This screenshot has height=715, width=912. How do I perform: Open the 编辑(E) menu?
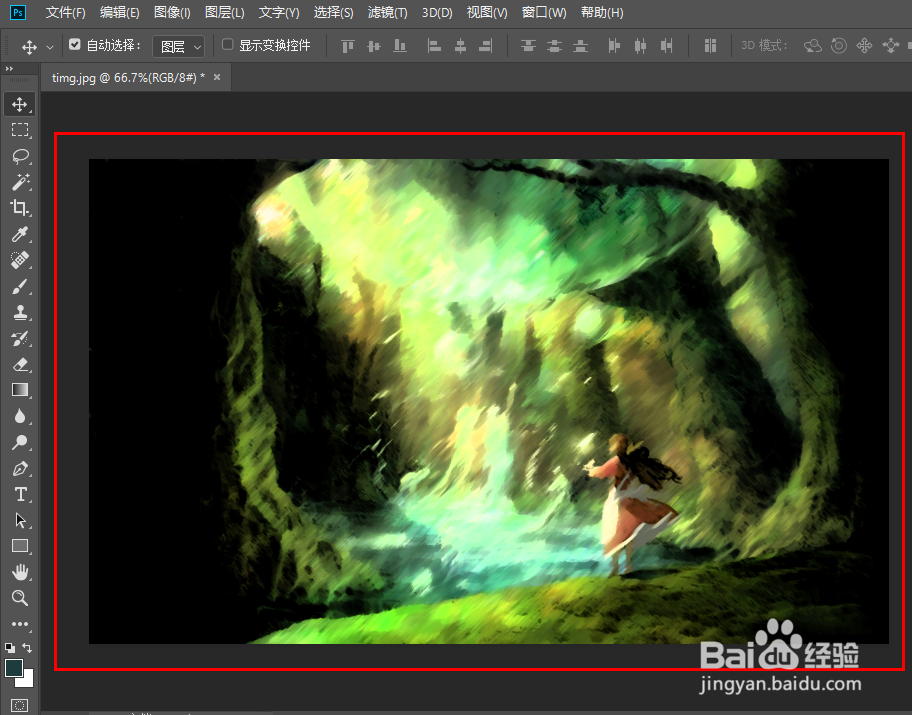[x=119, y=12]
